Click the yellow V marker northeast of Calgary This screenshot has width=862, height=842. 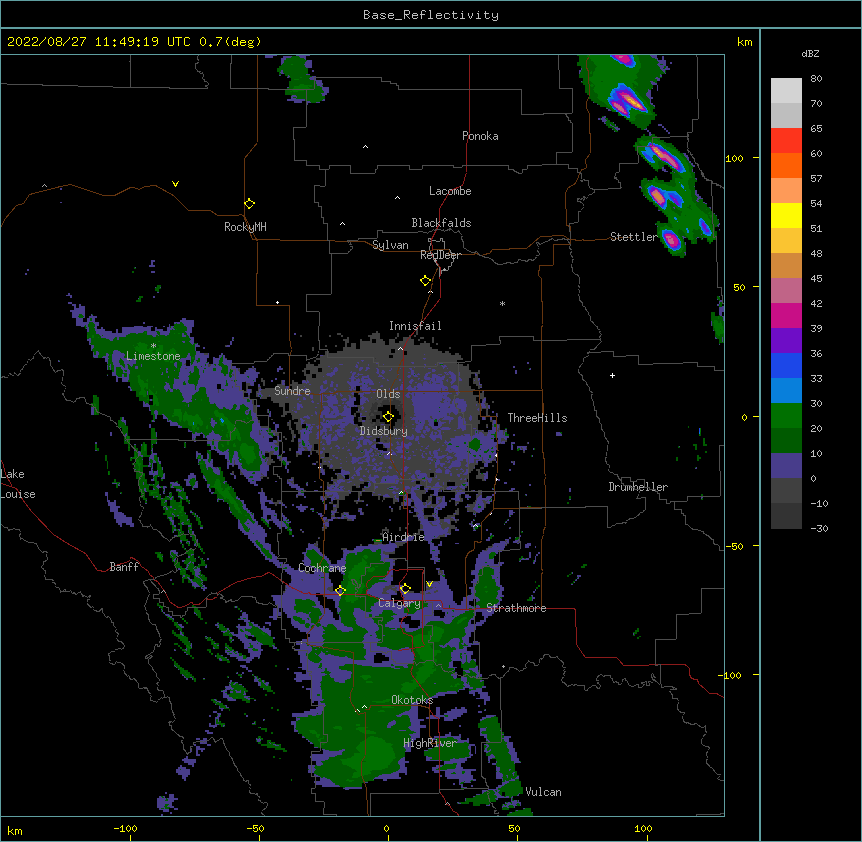[x=429, y=584]
